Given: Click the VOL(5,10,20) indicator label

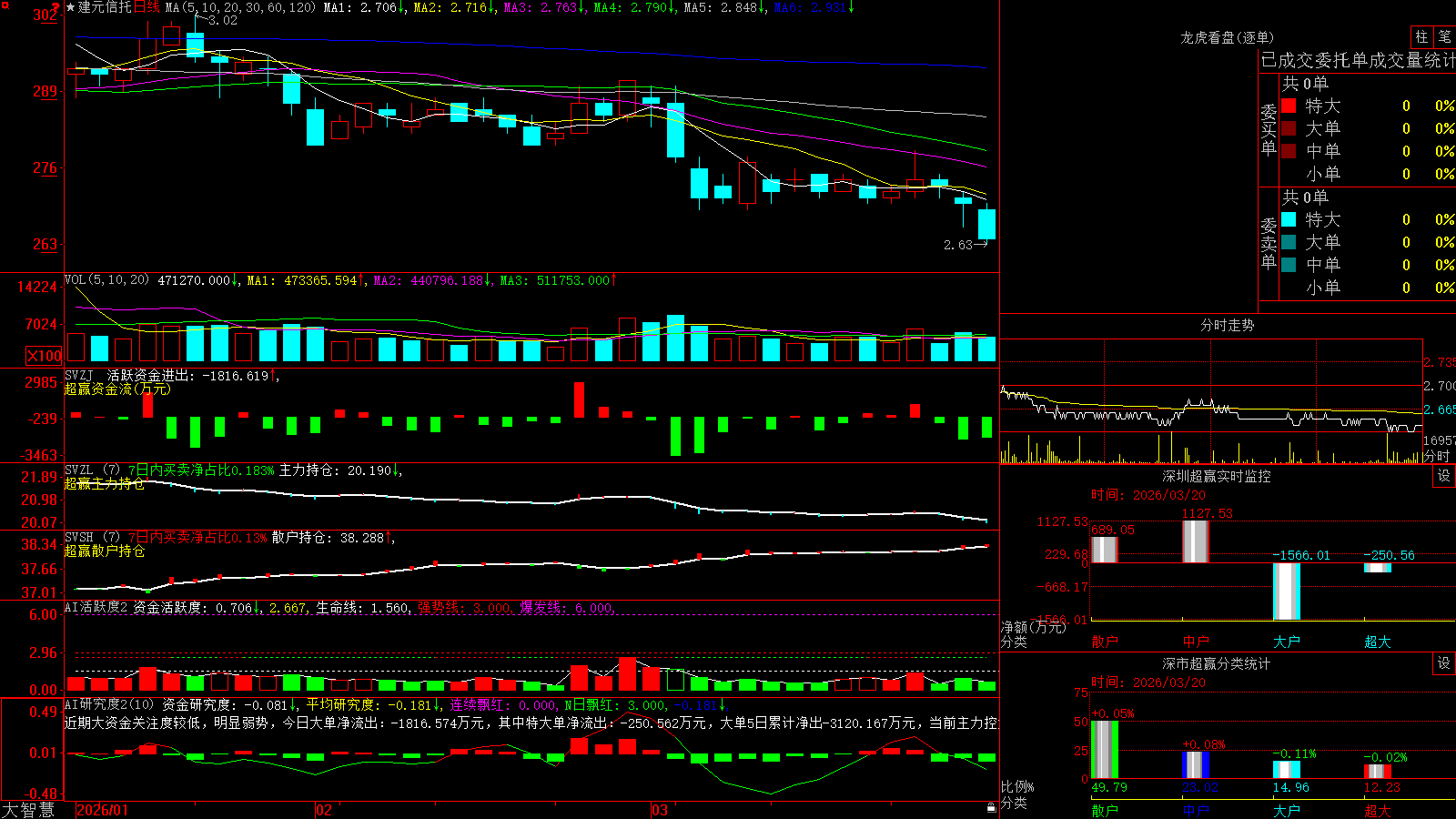Looking at the screenshot, I should 106,280.
